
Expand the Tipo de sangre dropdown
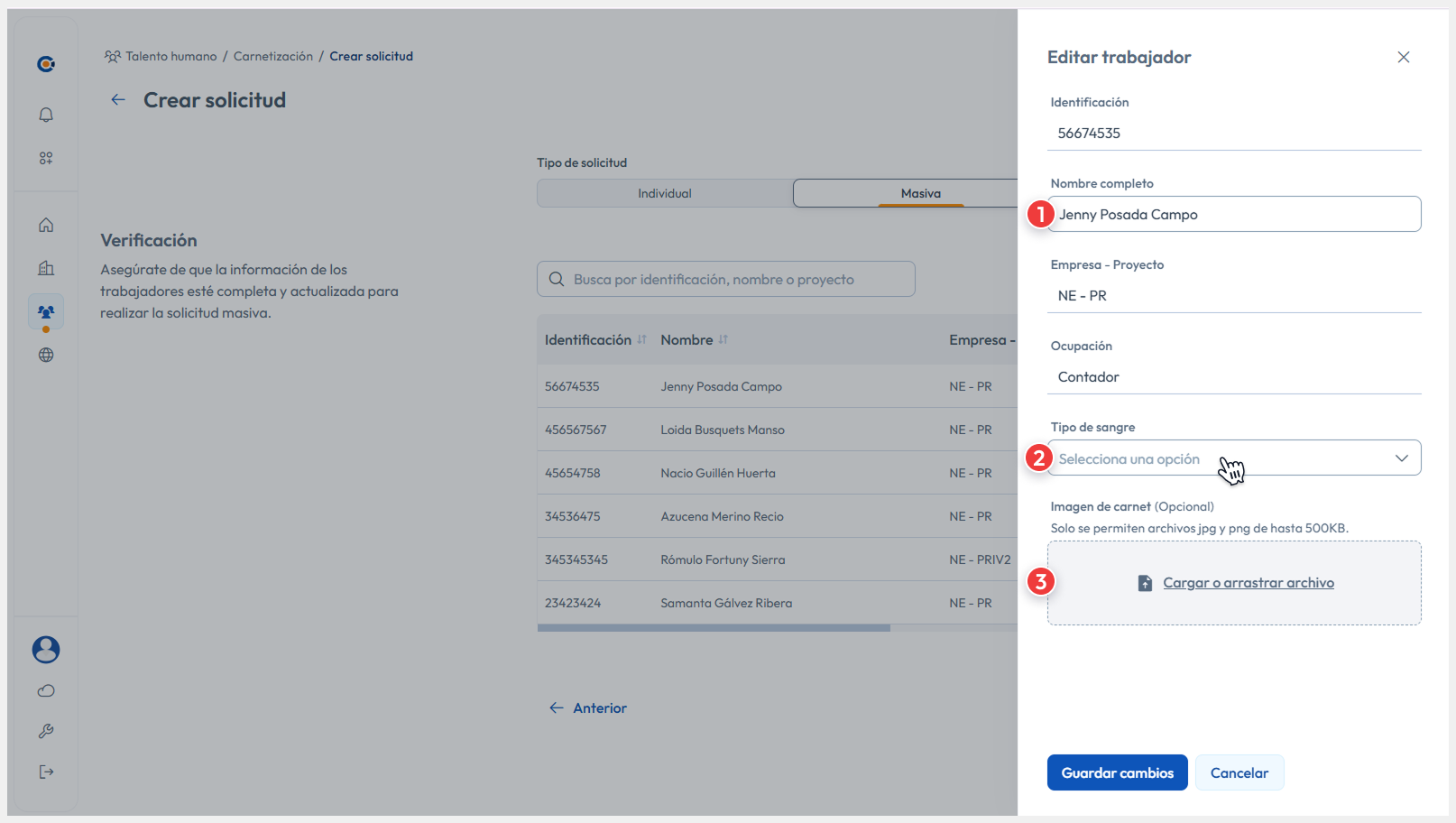click(x=1233, y=458)
